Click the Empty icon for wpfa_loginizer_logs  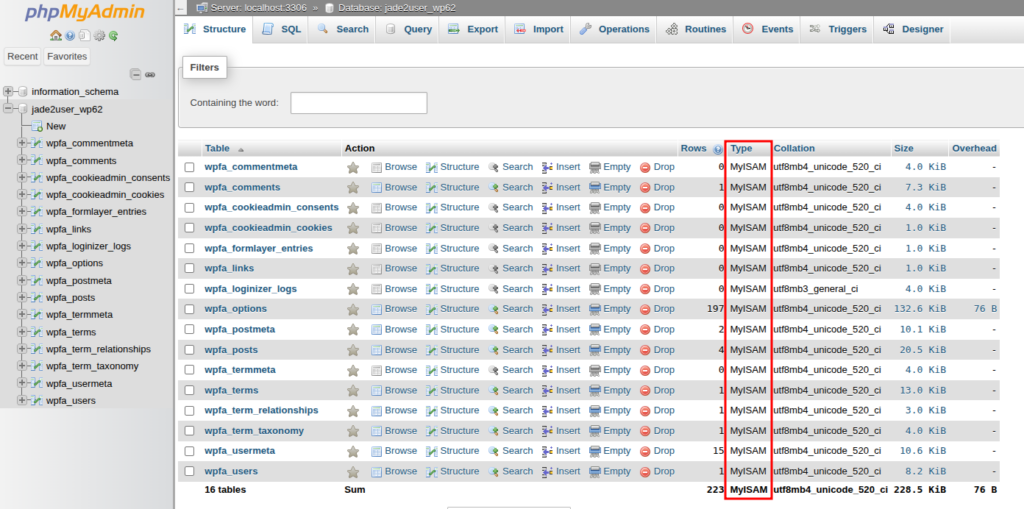[595, 289]
